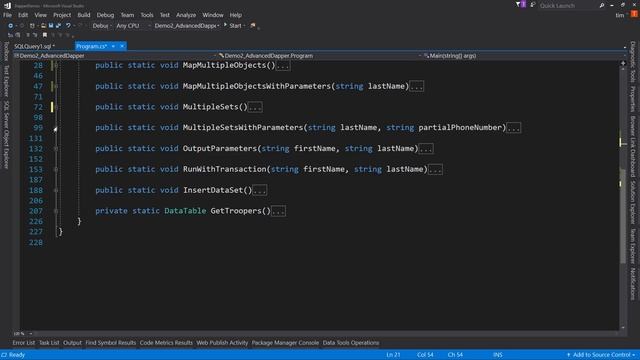640x360 pixels.
Task: Open the Help menu
Action: (236, 15)
